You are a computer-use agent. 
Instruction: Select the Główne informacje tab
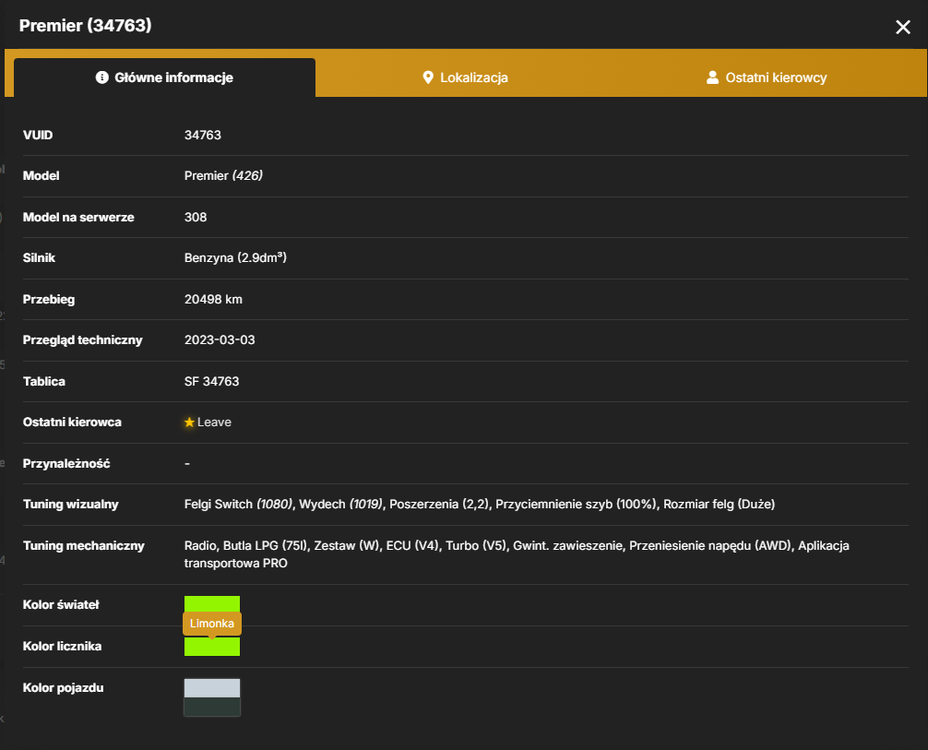click(165, 78)
